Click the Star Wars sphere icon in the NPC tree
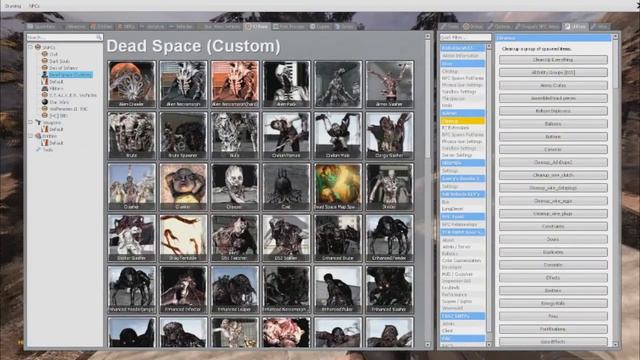 tap(45, 102)
